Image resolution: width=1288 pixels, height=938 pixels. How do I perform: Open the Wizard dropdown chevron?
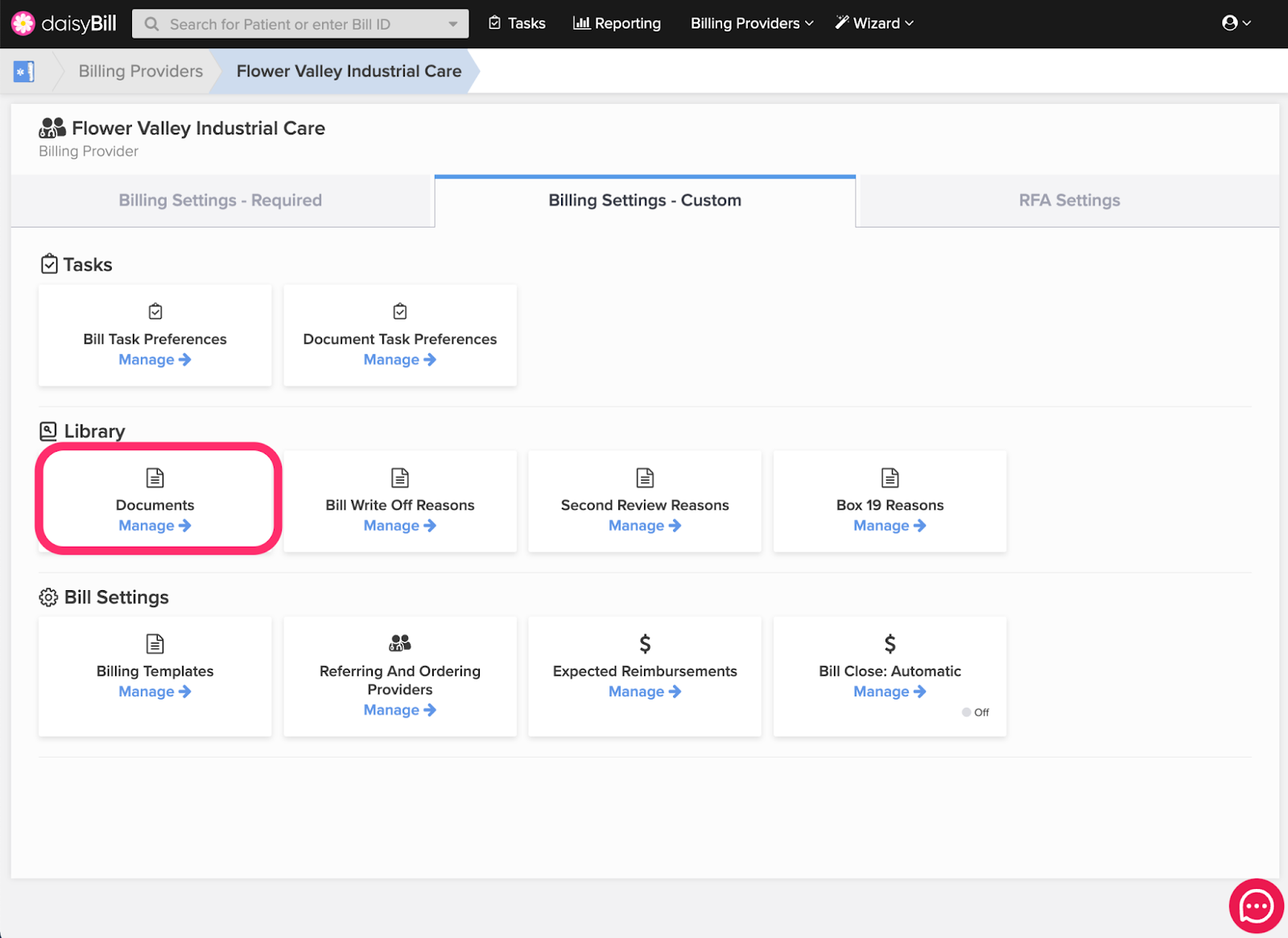coord(909,23)
